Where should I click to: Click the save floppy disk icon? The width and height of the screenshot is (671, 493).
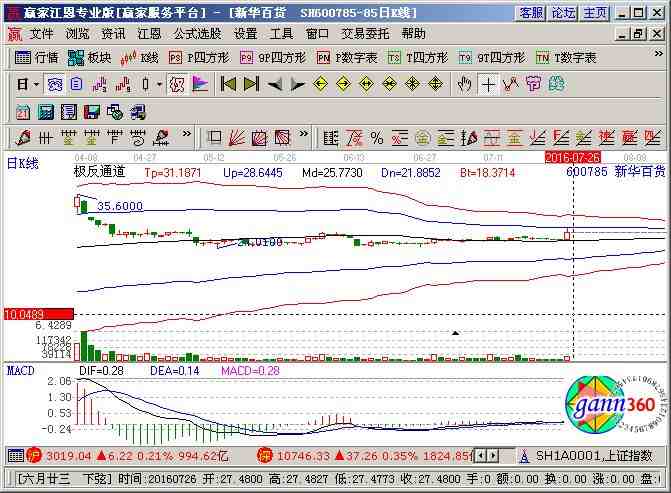[92, 112]
